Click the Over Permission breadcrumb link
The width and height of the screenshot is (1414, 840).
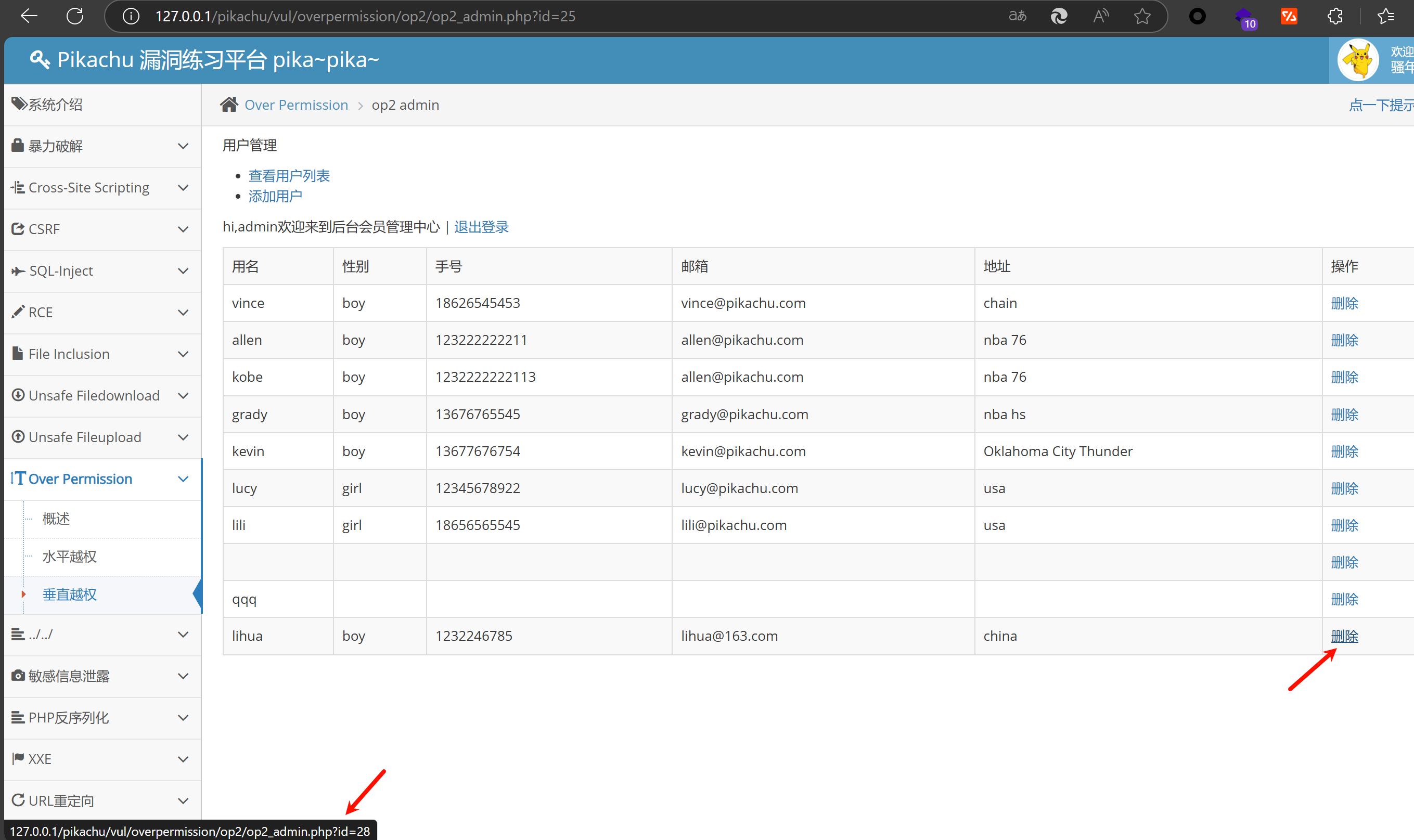(296, 105)
